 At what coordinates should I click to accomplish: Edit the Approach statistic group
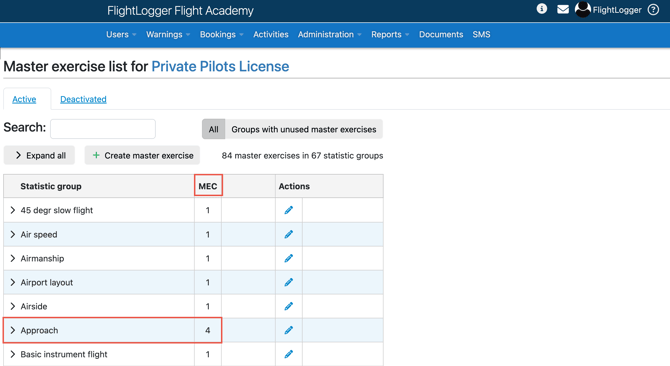tap(289, 330)
